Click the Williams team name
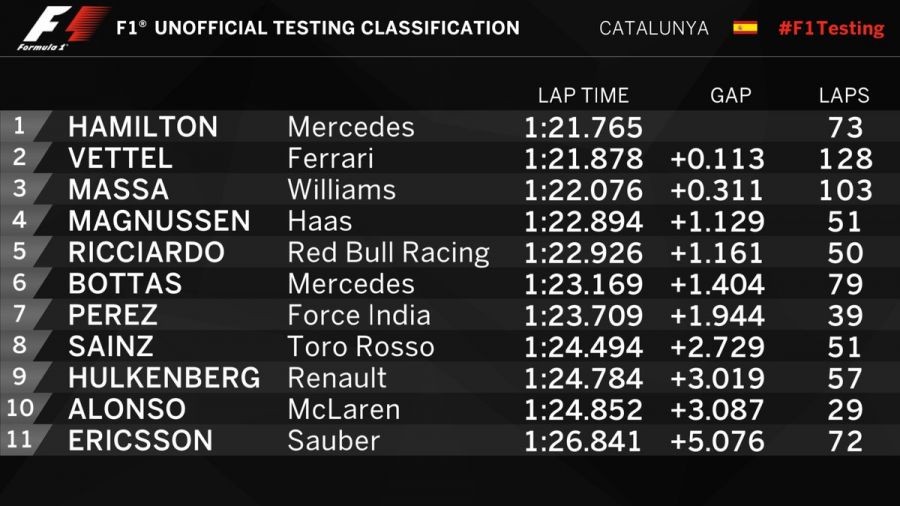The height and width of the screenshot is (506, 900). (x=341, y=190)
